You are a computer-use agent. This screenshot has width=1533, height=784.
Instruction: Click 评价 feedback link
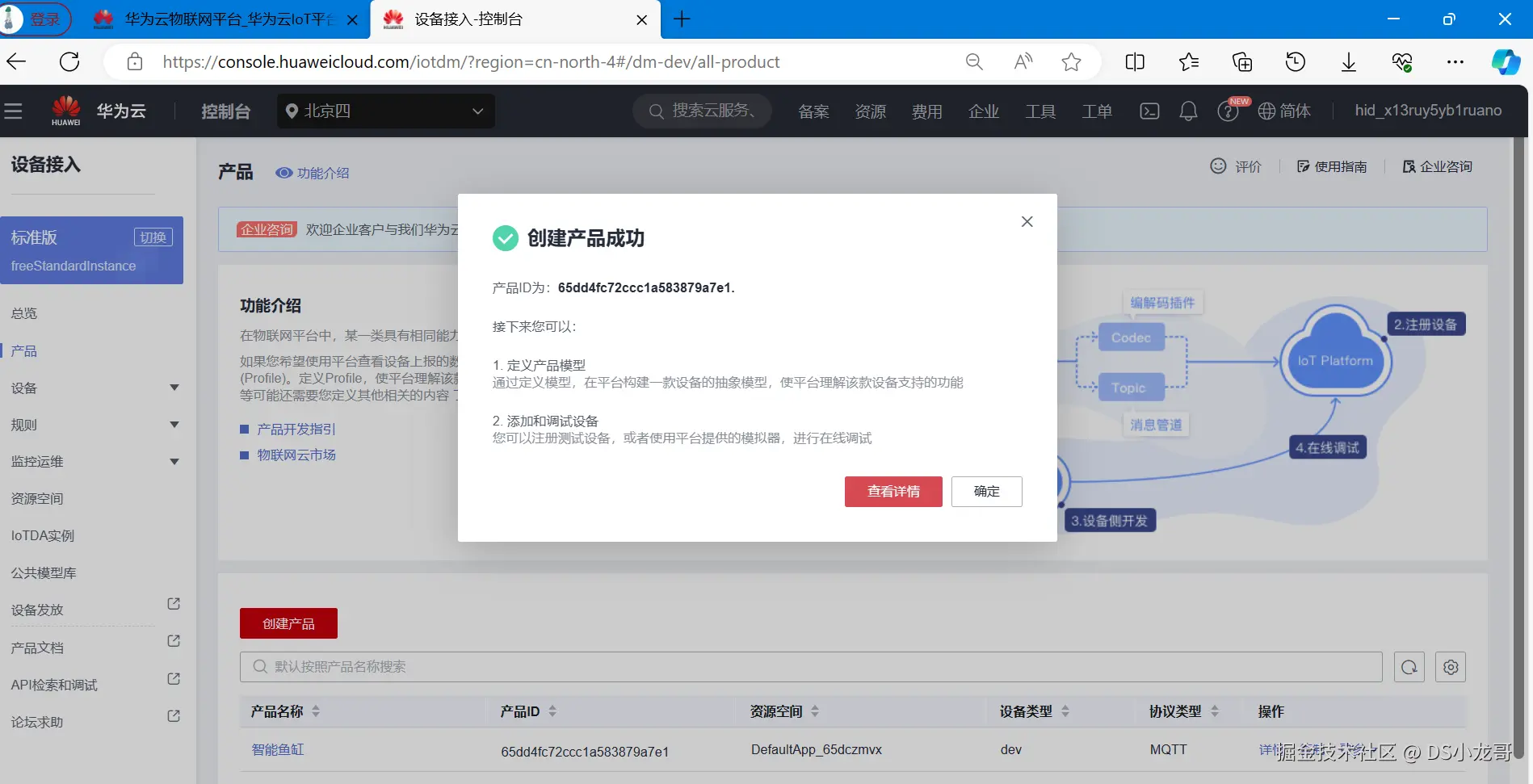(x=1236, y=166)
